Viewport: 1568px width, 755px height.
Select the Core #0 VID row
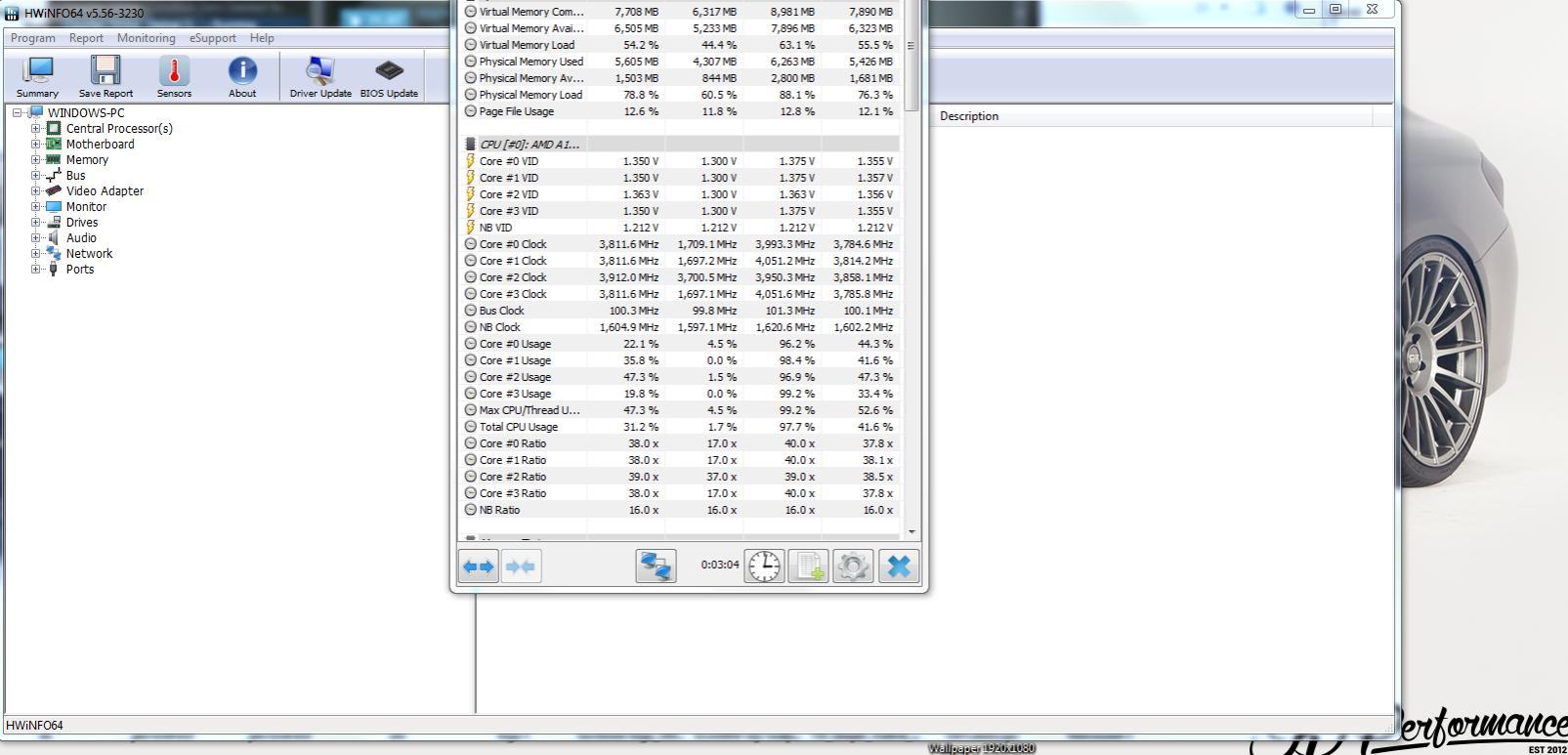681,161
